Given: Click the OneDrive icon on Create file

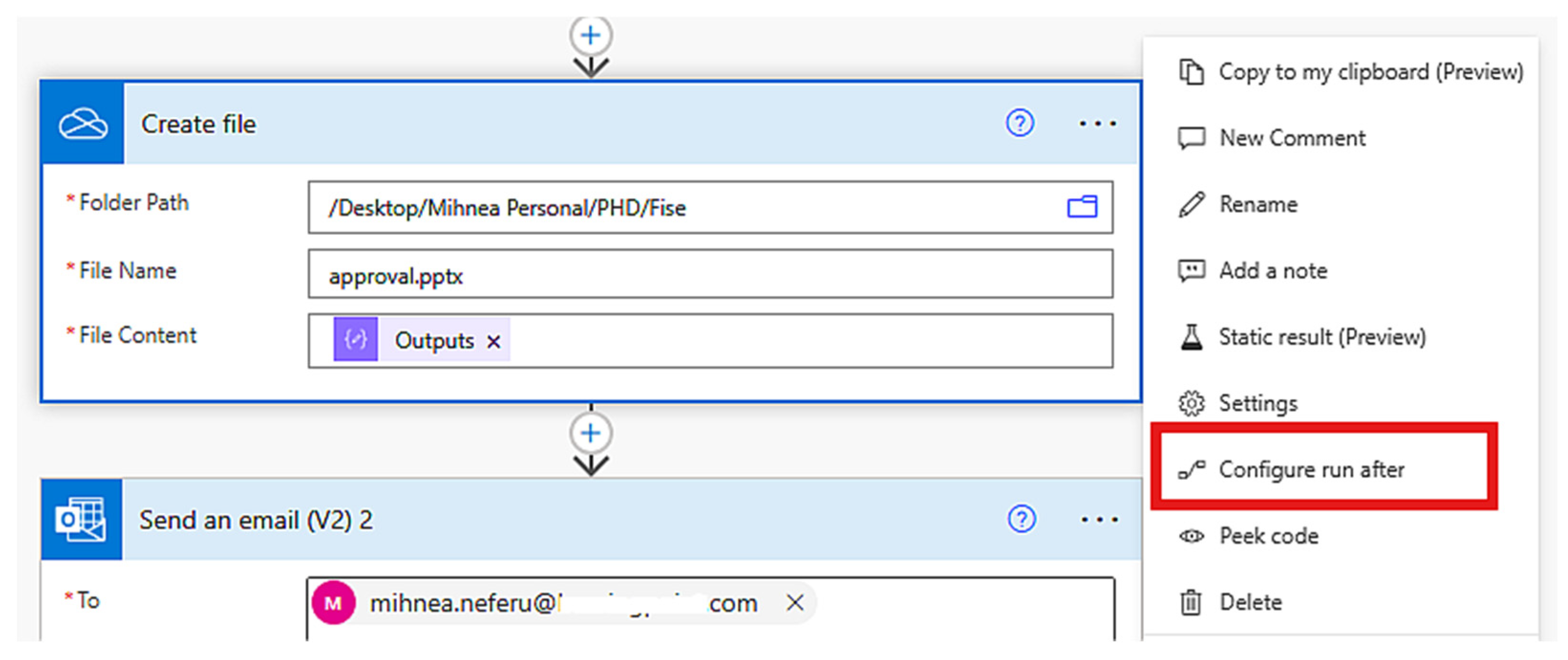Looking at the screenshot, I should click(83, 124).
